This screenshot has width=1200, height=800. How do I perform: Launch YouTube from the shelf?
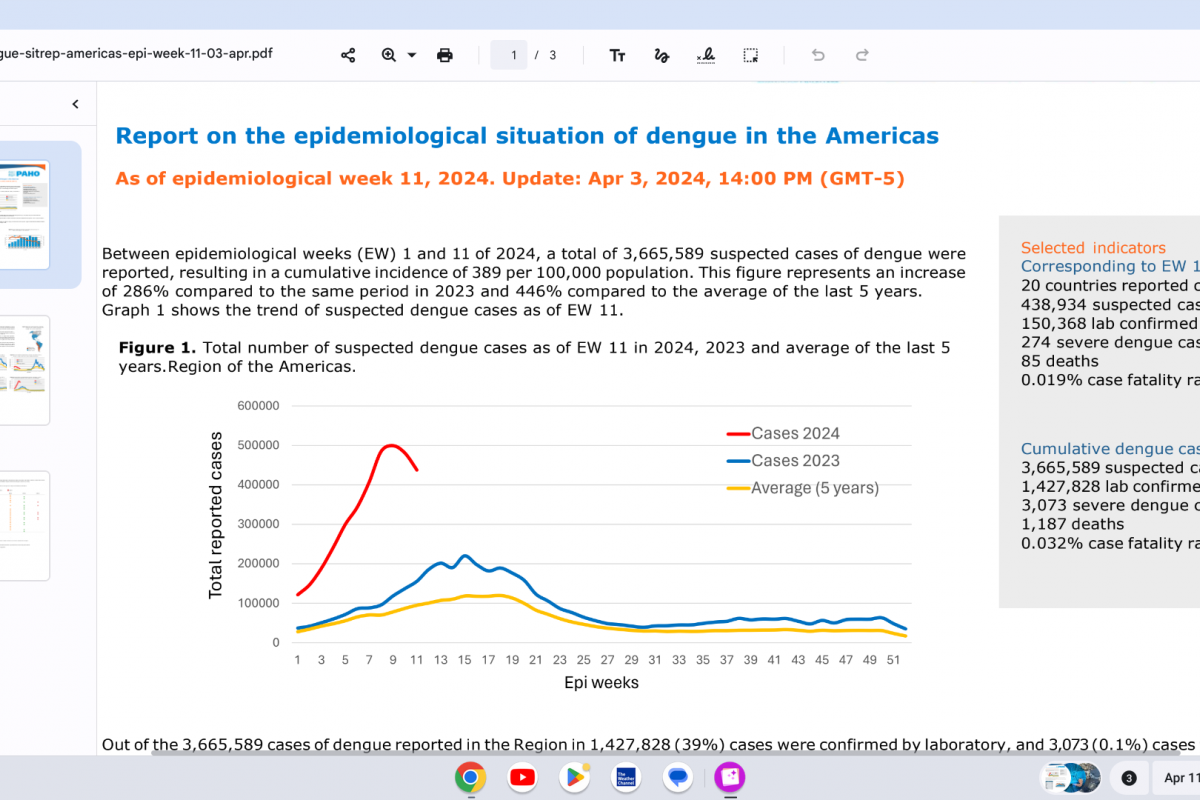coord(522,777)
